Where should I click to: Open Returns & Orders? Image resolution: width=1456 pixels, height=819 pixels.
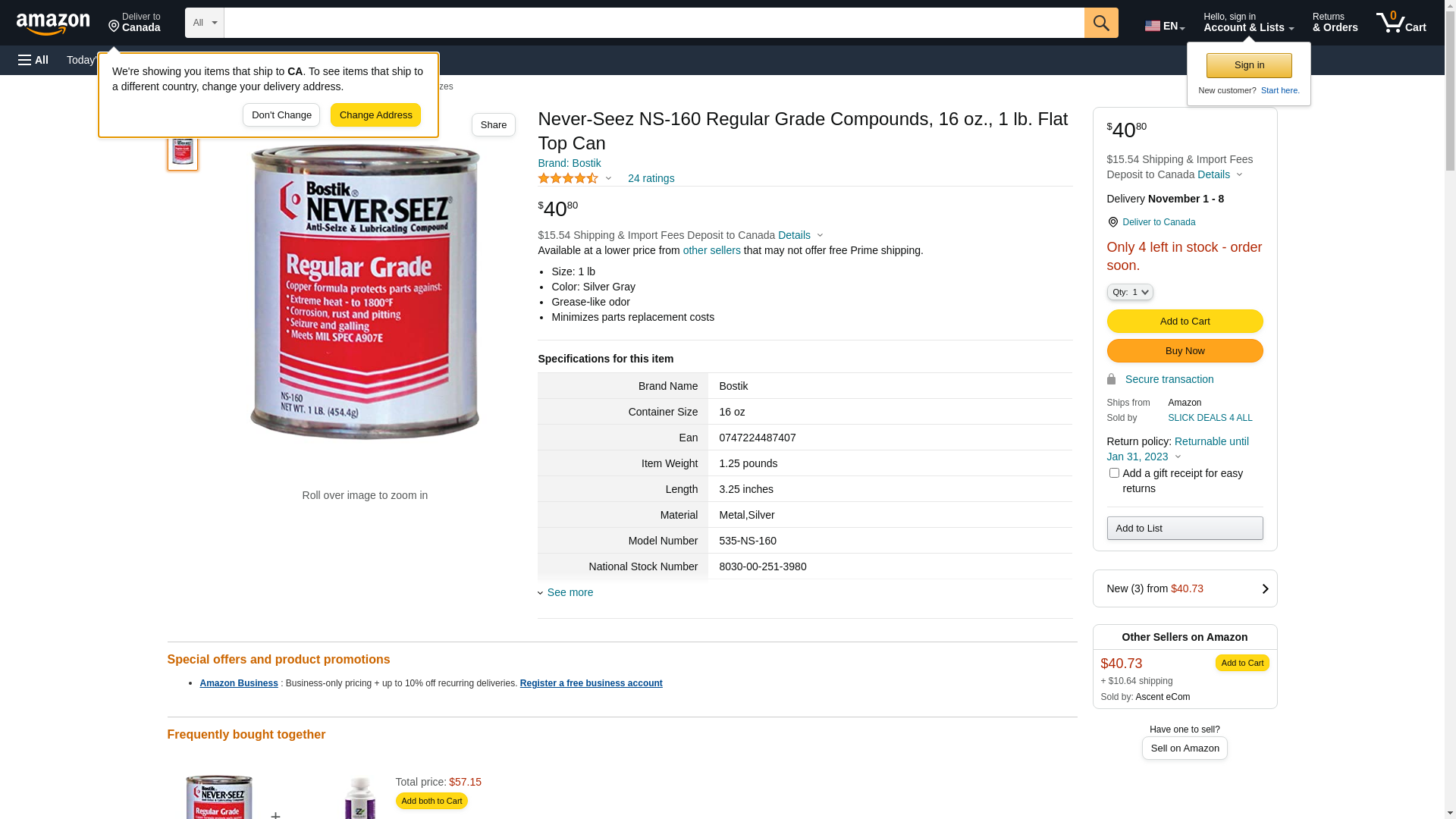pyautogui.click(x=1335, y=23)
